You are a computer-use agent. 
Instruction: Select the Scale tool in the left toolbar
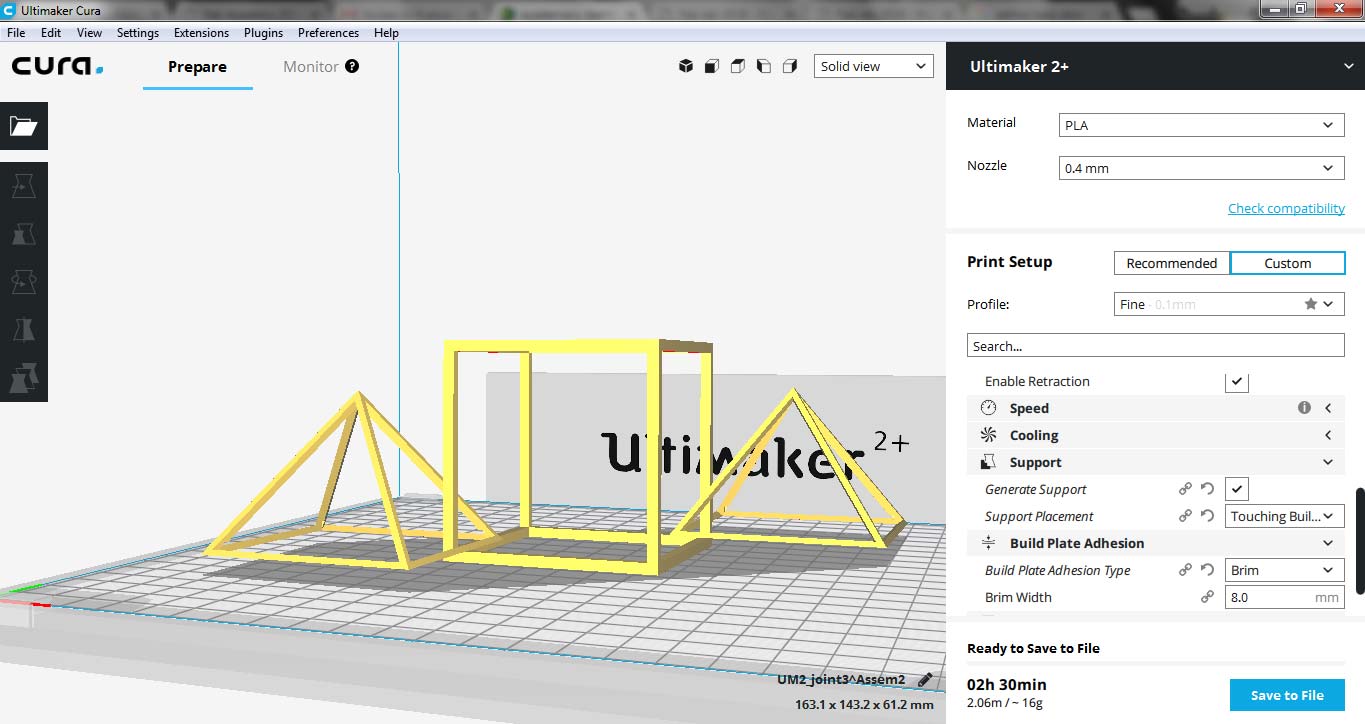pos(23,234)
